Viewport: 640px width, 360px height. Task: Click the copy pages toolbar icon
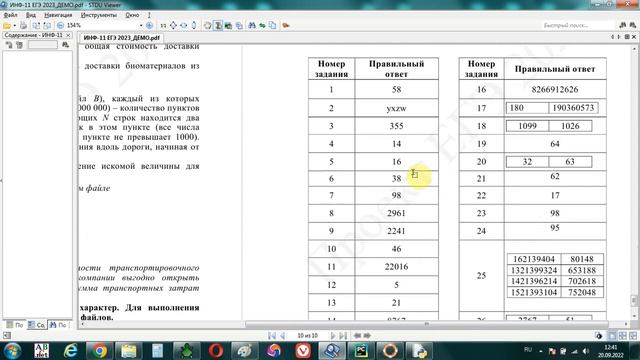pyautogui.click(x=272, y=25)
